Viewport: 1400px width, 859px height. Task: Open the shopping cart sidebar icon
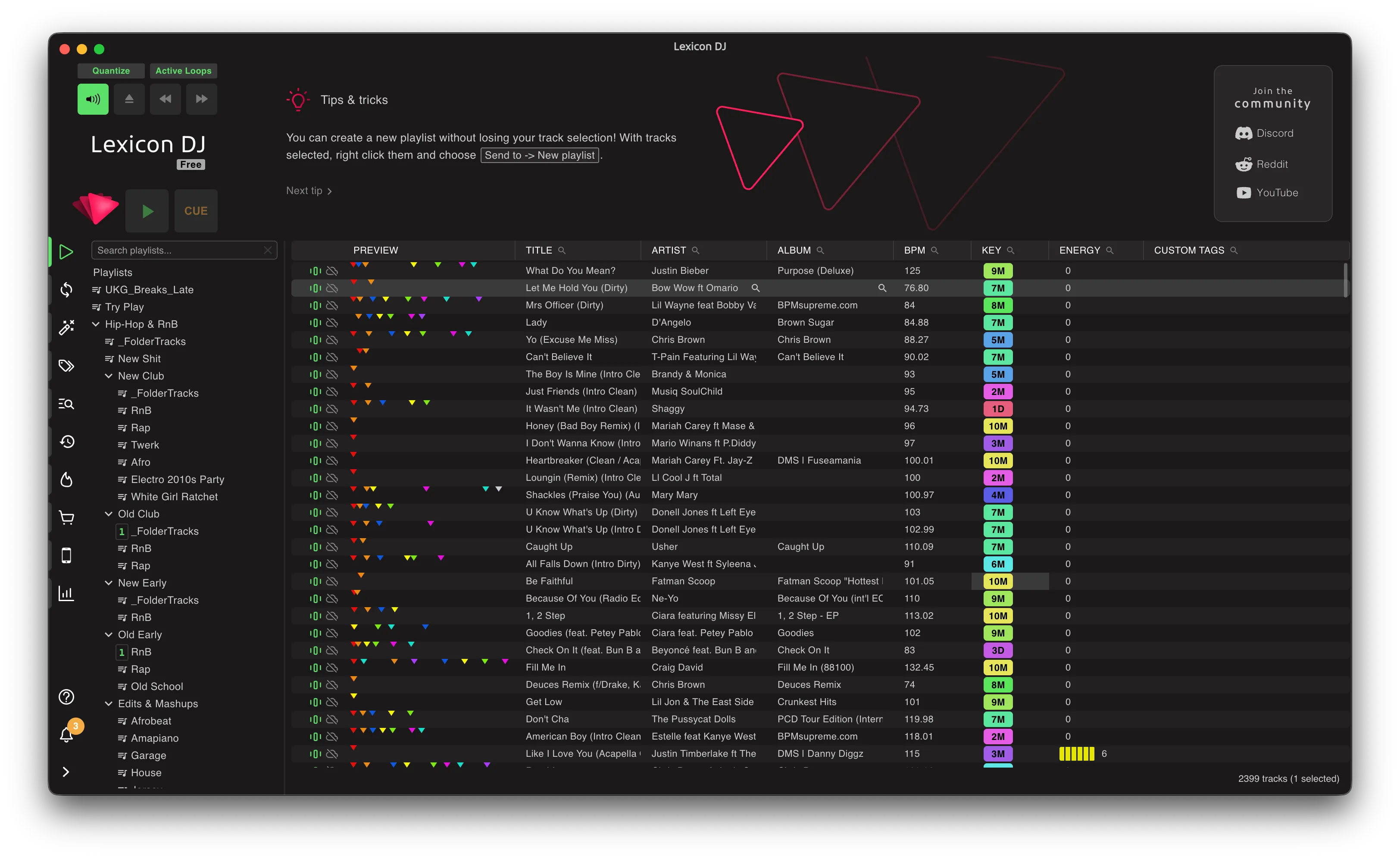tap(66, 517)
